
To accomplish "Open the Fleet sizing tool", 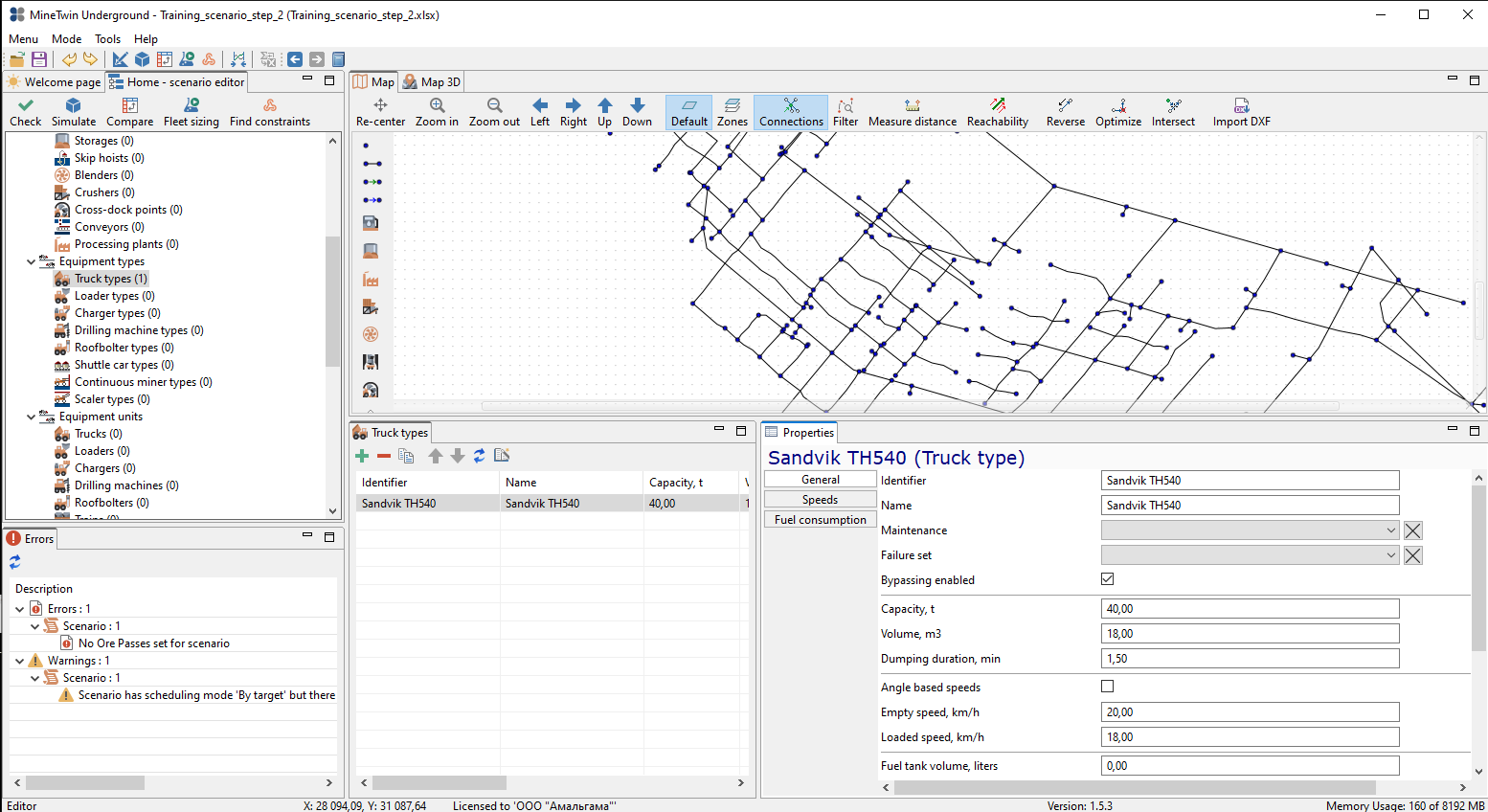I will (x=192, y=112).
